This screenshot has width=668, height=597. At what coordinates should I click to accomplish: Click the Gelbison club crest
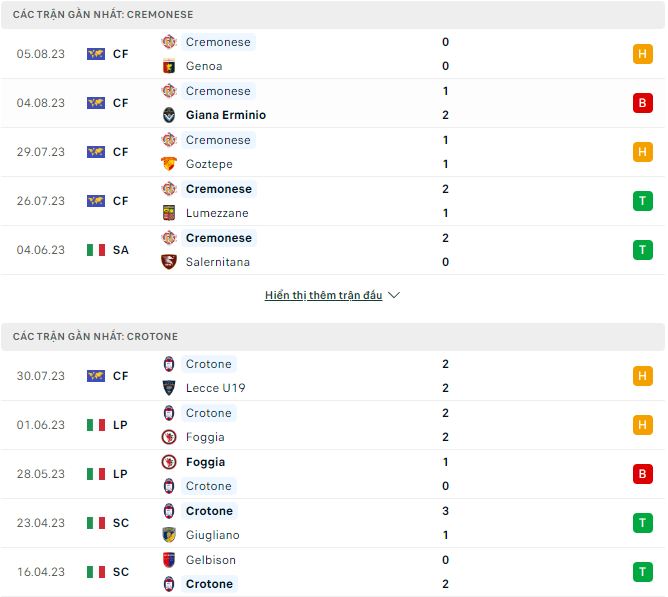169,560
